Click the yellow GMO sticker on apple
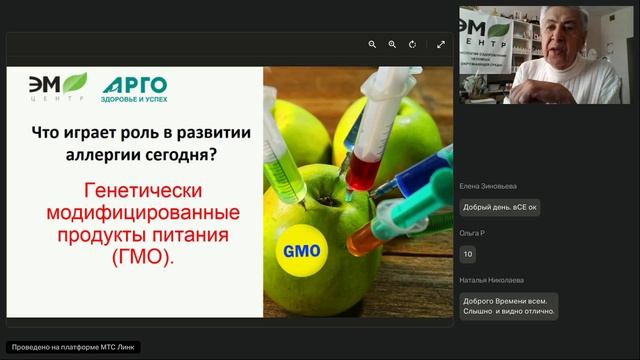The height and width of the screenshot is (360, 640). coord(302,251)
